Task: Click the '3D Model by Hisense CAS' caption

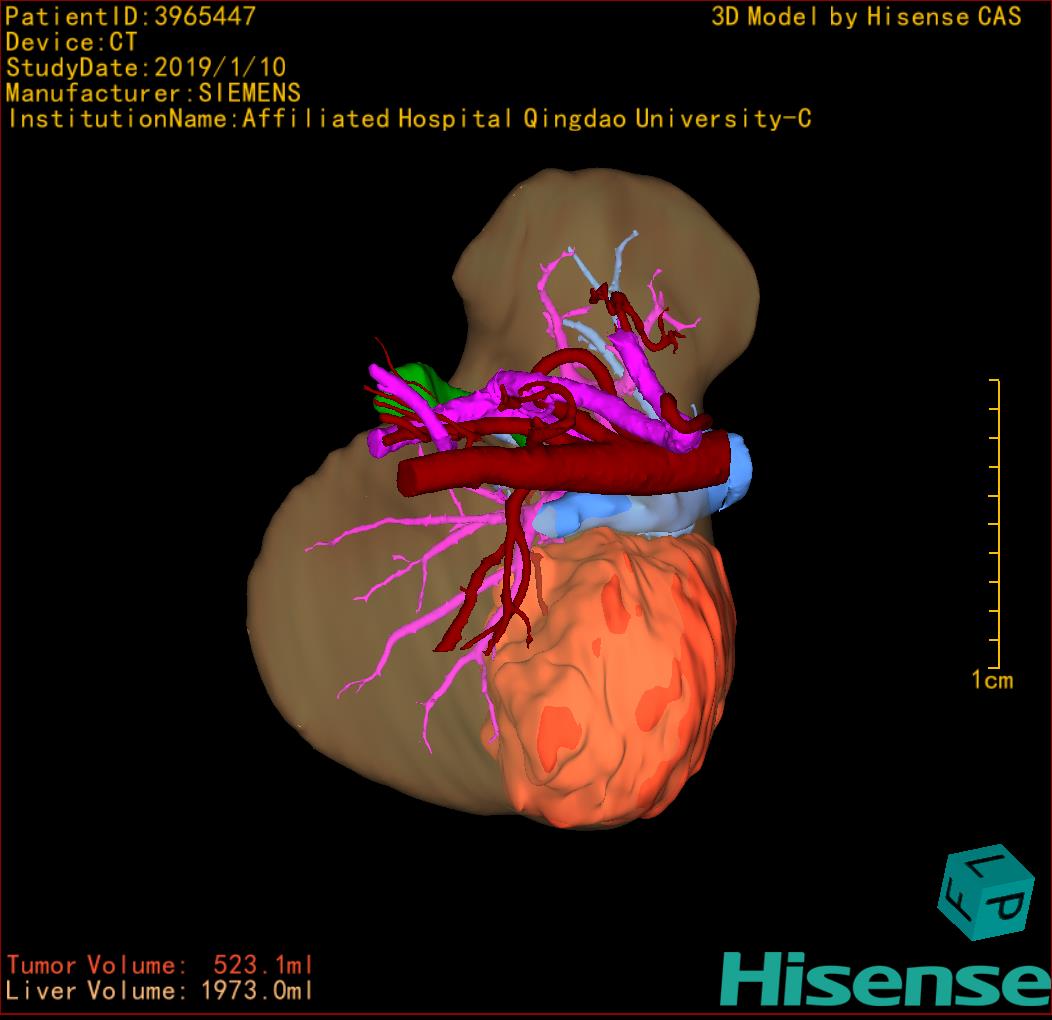Action: pyautogui.click(x=866, y=17)
